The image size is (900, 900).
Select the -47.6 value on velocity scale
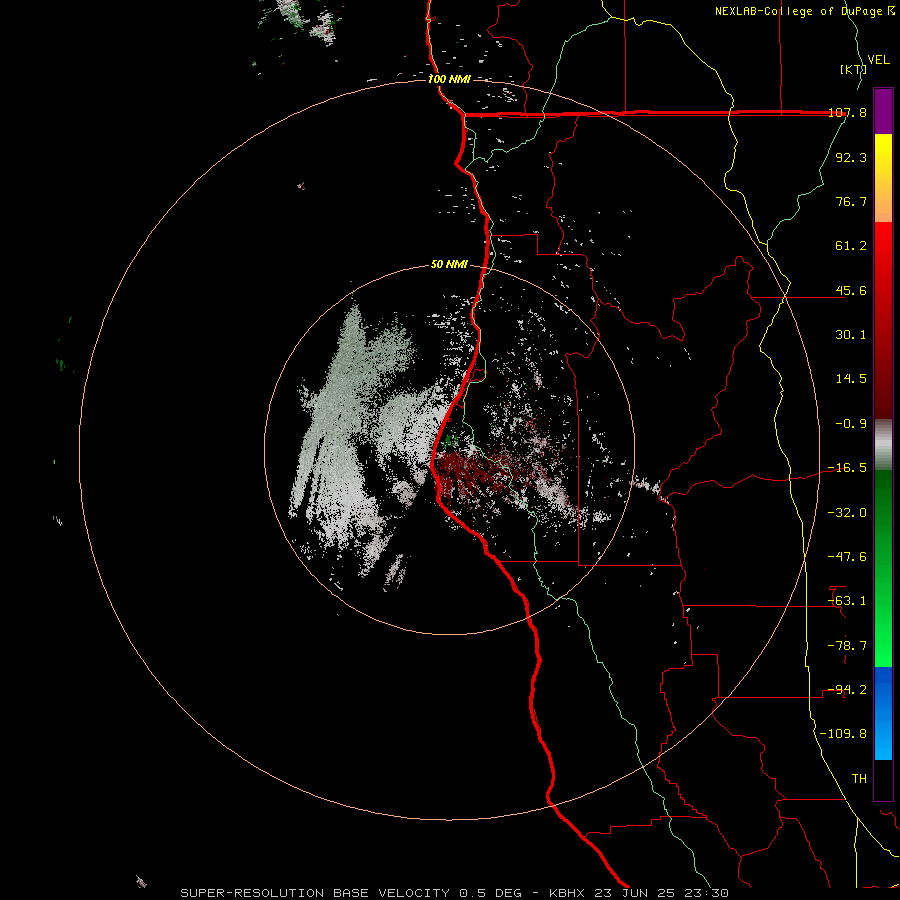click(x=847, y=557)
